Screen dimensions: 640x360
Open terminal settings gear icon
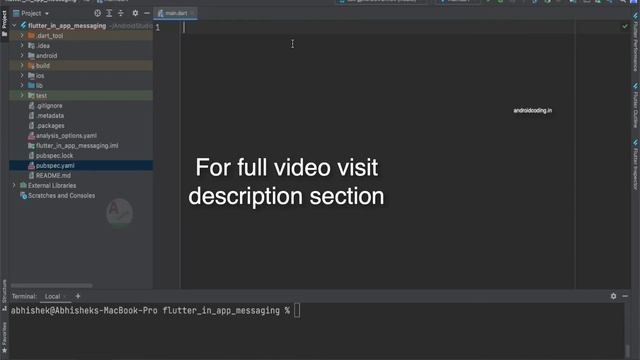[x=613, y=296]
